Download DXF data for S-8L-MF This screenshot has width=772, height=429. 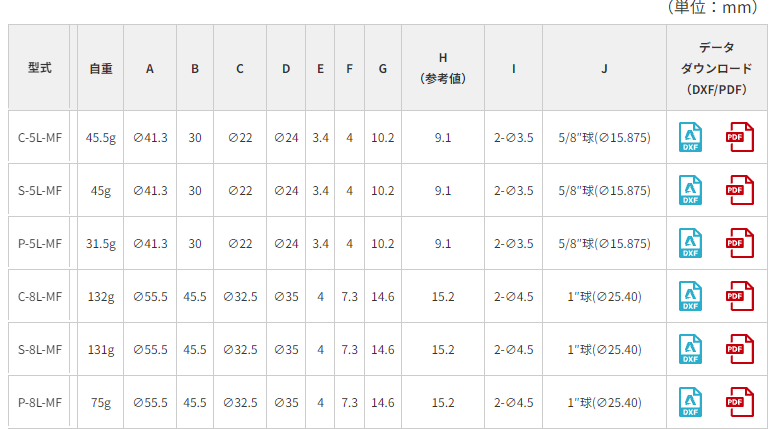point(690,349)
